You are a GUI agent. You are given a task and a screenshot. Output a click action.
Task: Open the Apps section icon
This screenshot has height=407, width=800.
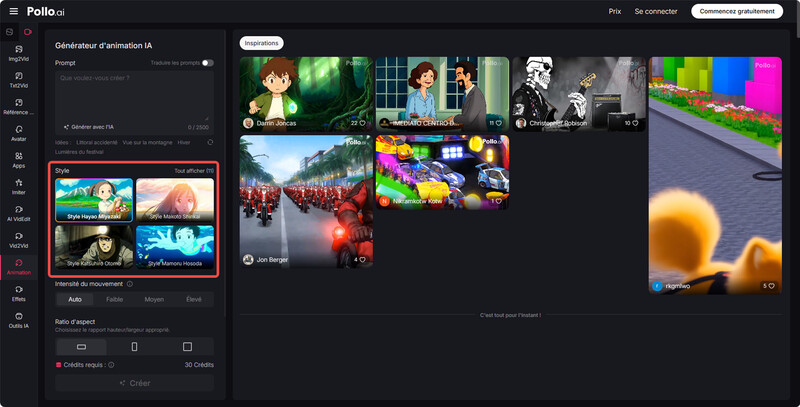[x=19, y=160]
